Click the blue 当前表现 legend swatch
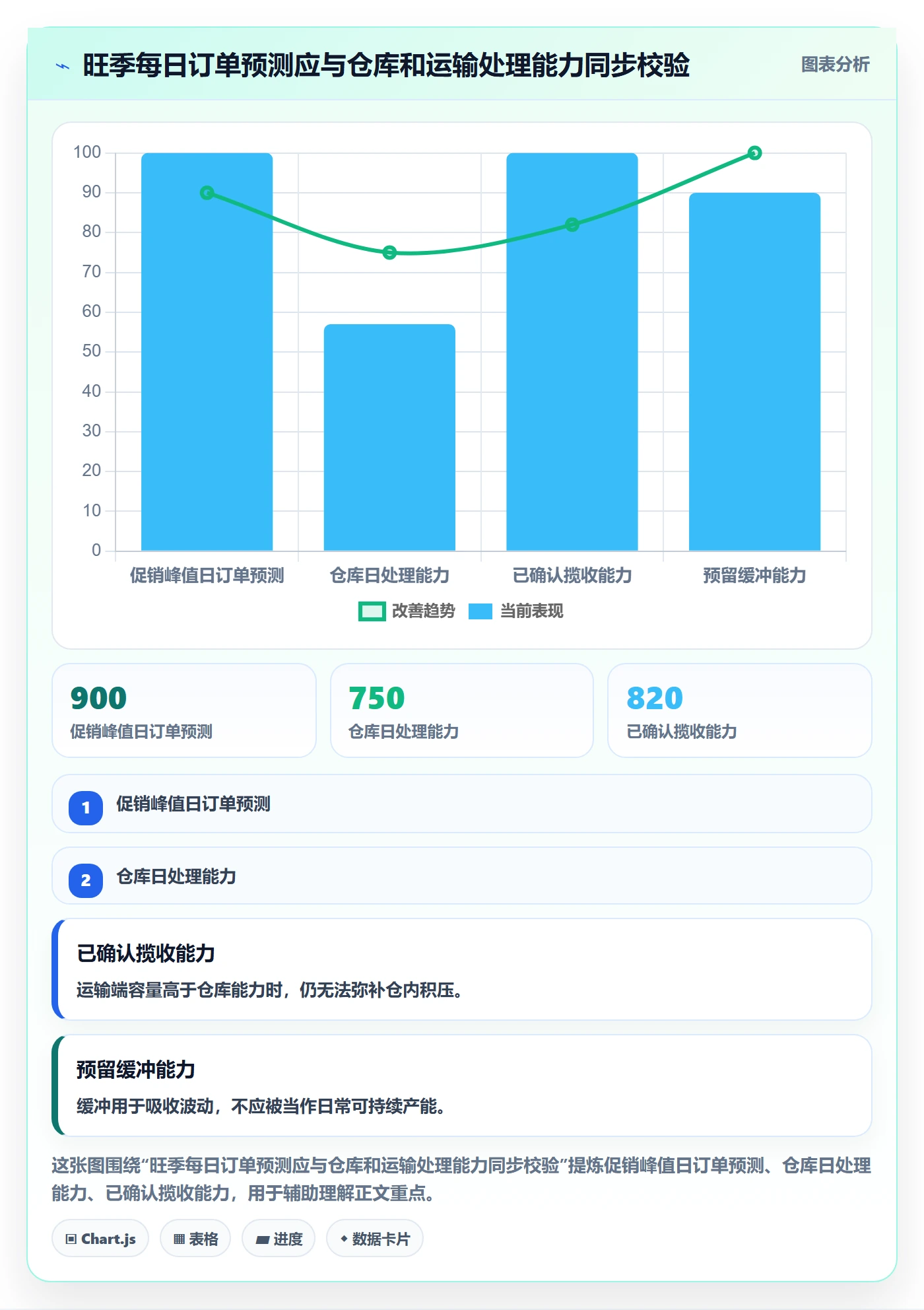This screenshot has width=924, height=1310. [x=480, y=611]
